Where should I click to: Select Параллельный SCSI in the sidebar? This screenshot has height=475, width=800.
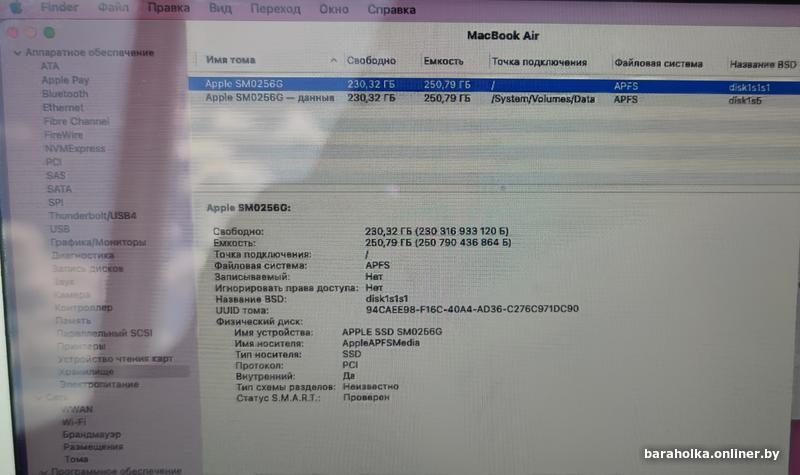coord(104,333)
